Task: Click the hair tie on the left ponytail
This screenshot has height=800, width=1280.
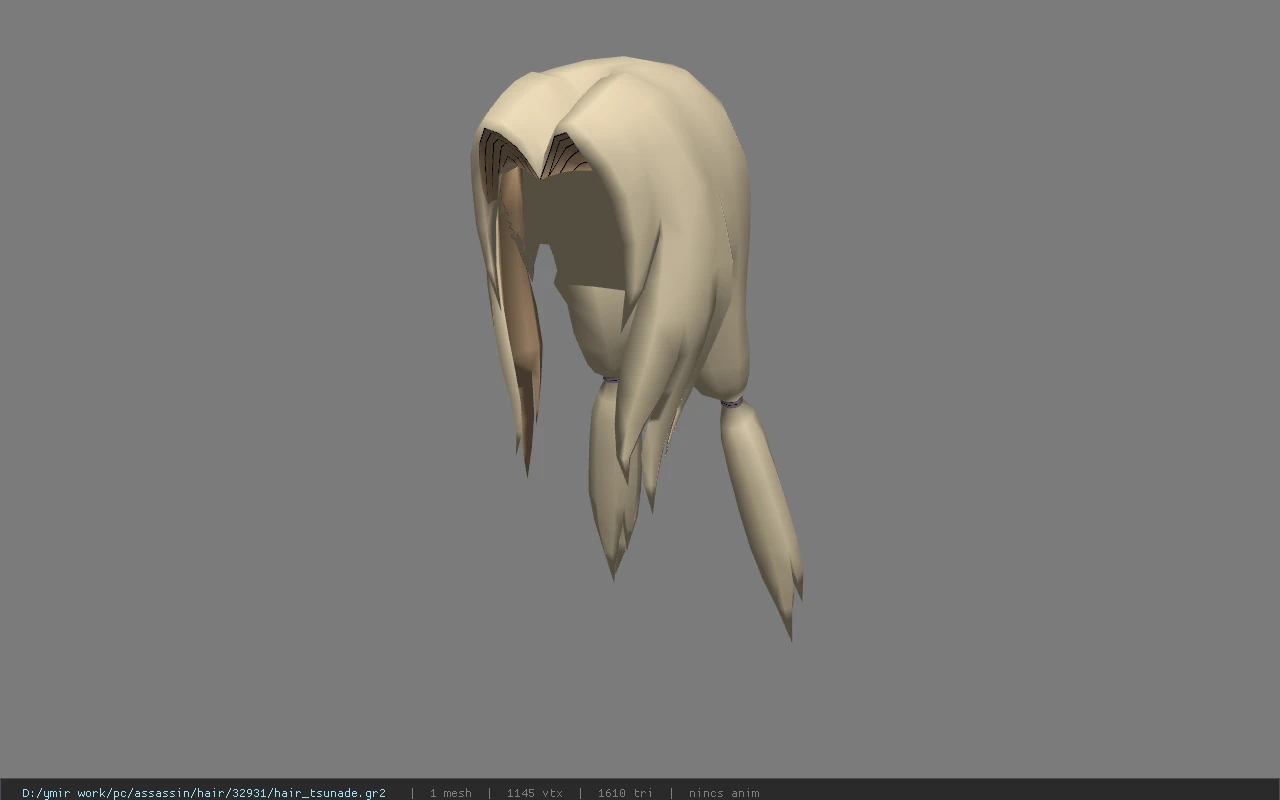Action: (x=609, y=379)
